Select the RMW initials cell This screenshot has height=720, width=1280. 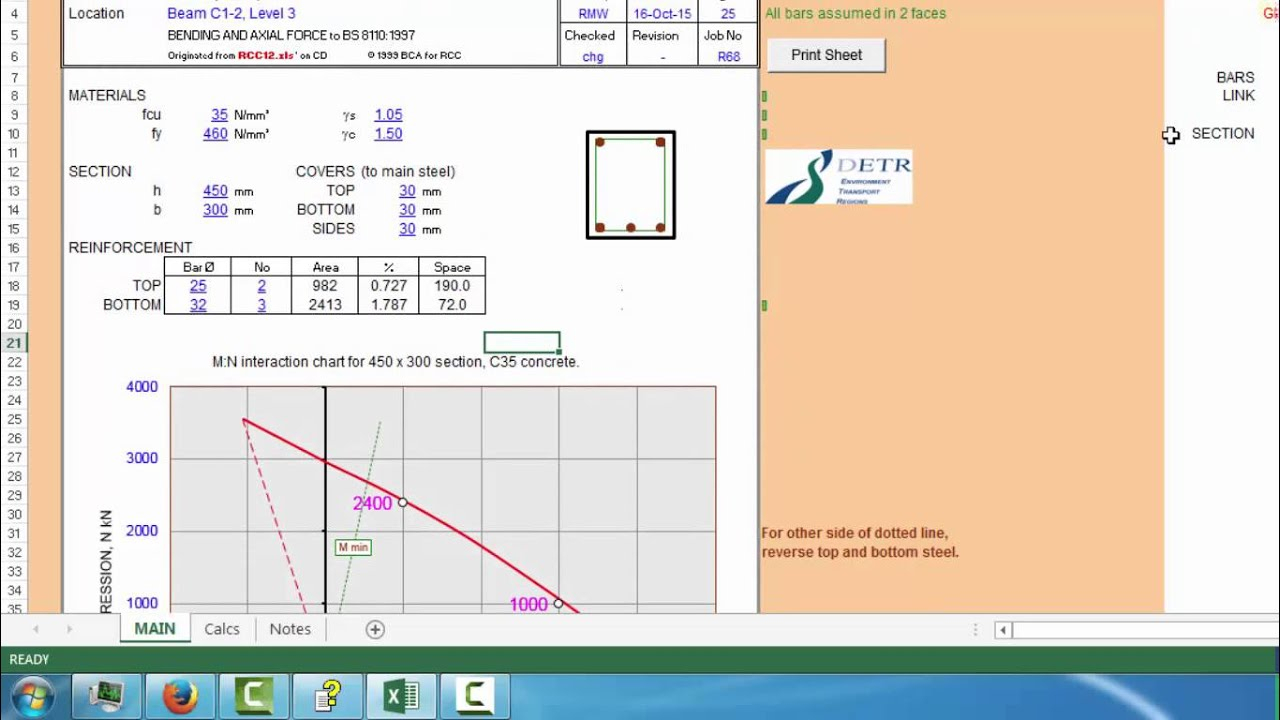pos(593,14)
